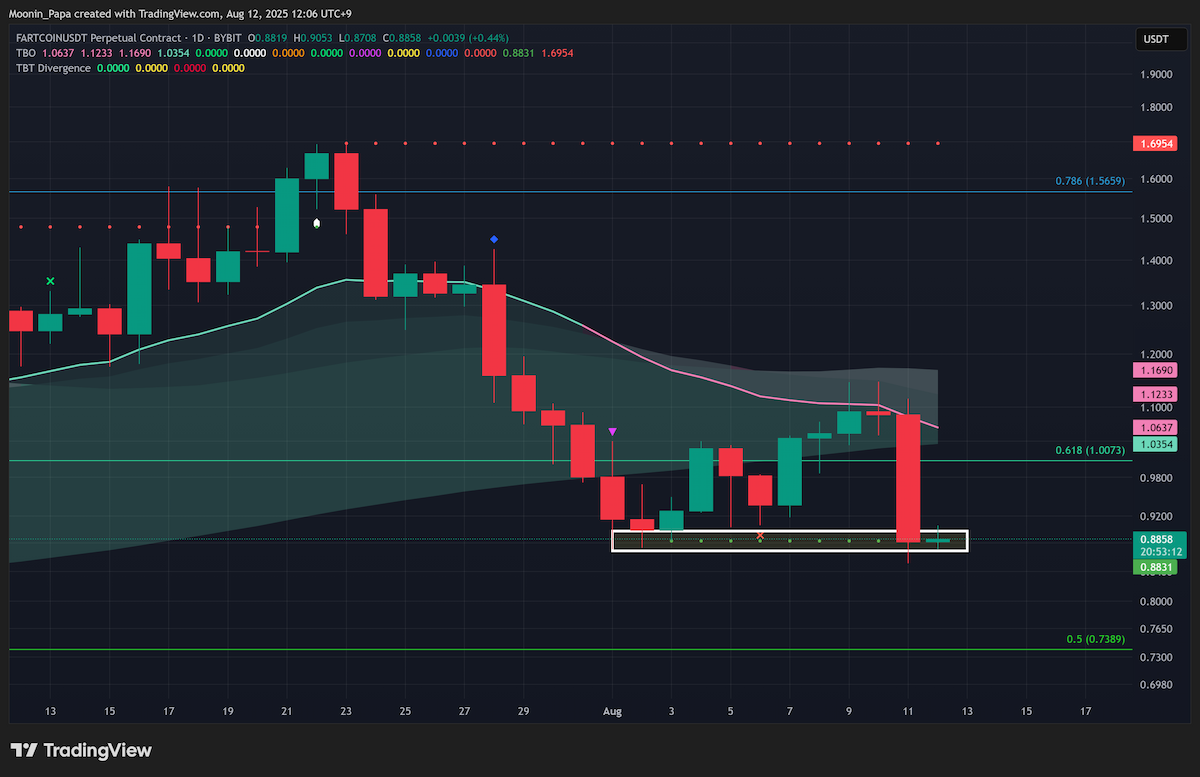Click the 0.618 (1.0073) Fibonacci level label
Image resolution: width=1200 pixels, height=777 pixels.
pos(1091,450)
